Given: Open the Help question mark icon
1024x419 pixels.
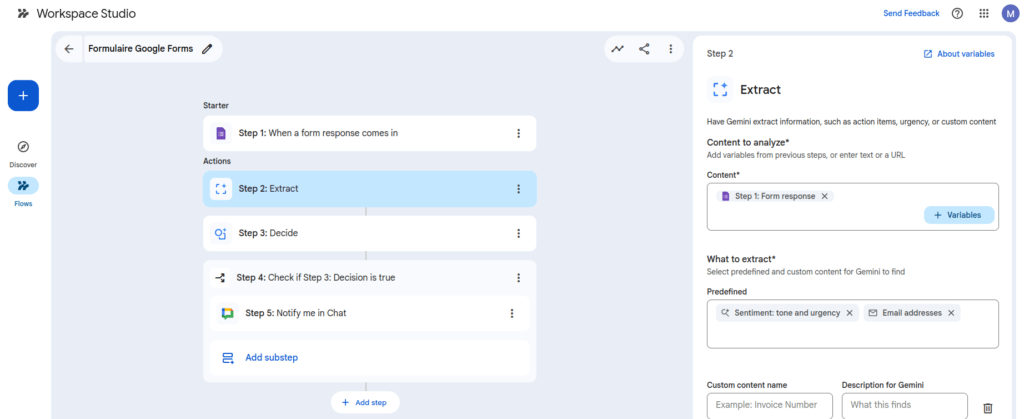Looking at the screenshot, I should point(957,14).
